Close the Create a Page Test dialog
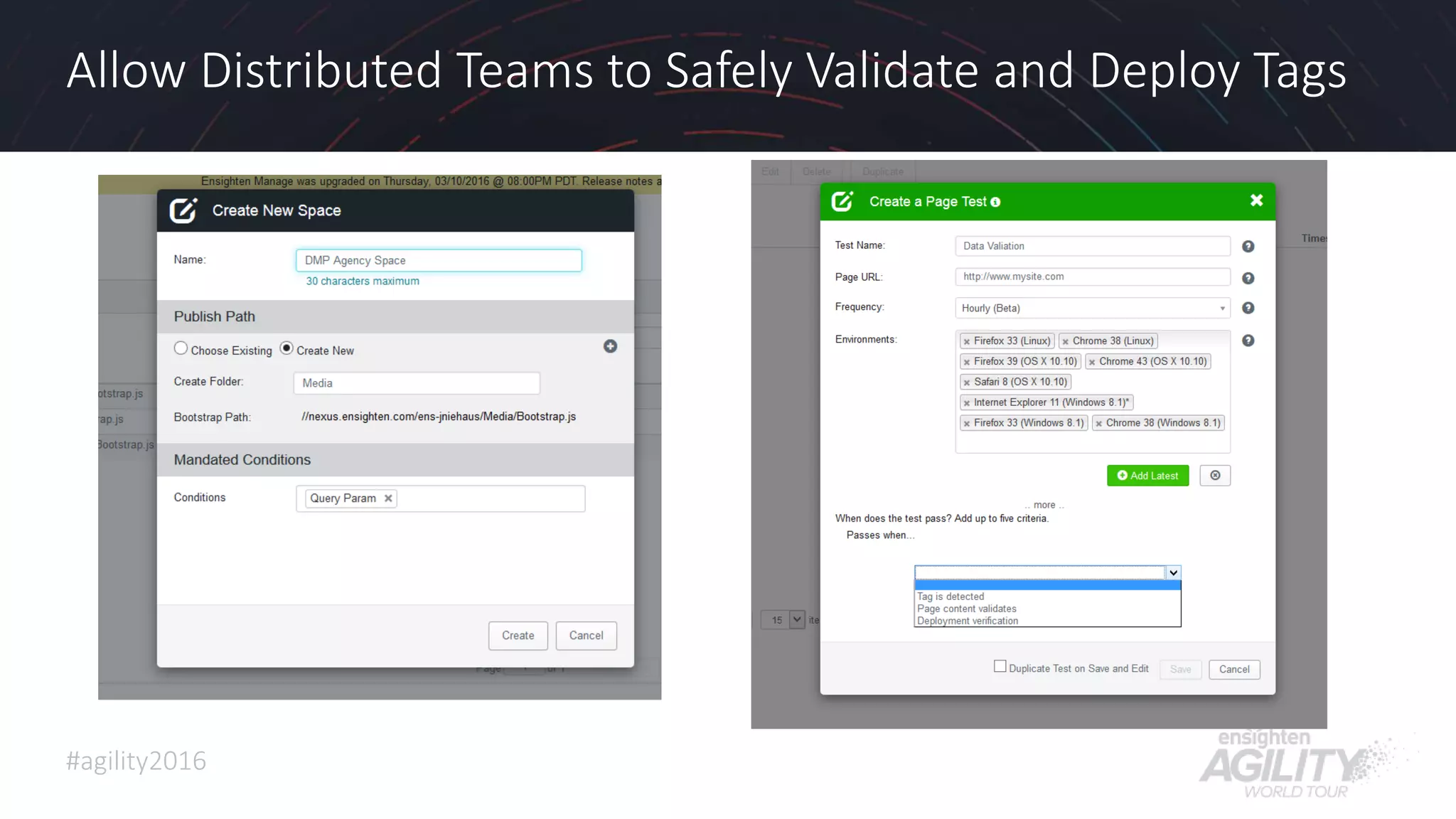Image resolution: width=1456 pixels, height=819 pixels. 1256,200
